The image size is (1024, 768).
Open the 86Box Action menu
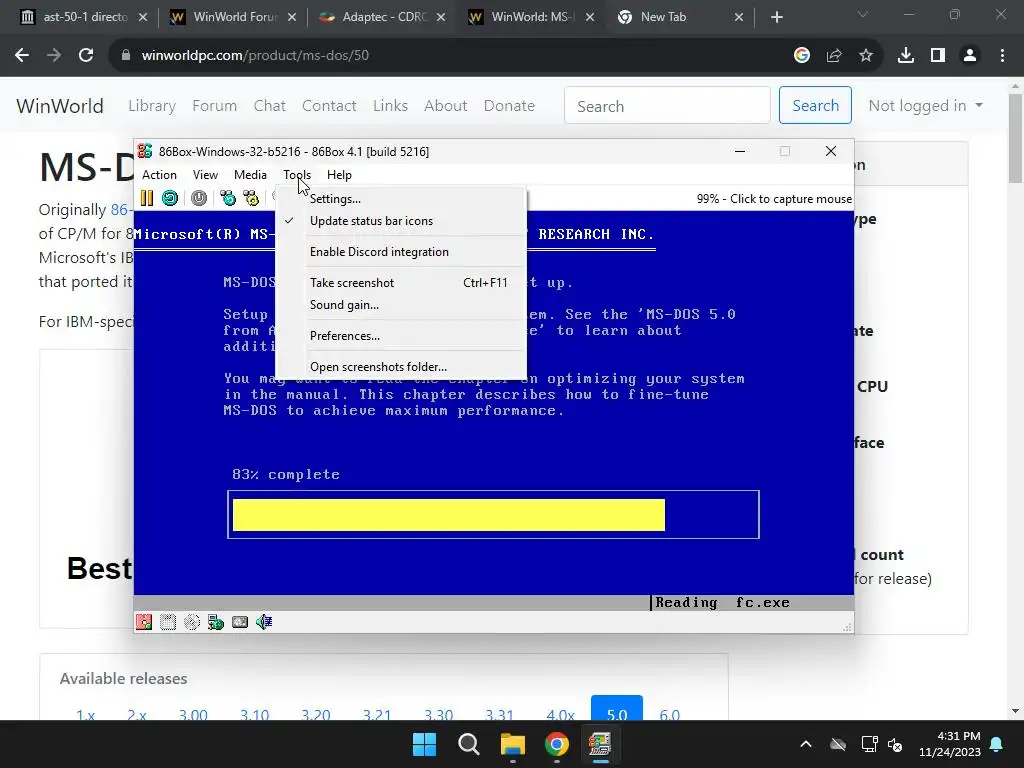pyautogui.click(x=159, y=175)
